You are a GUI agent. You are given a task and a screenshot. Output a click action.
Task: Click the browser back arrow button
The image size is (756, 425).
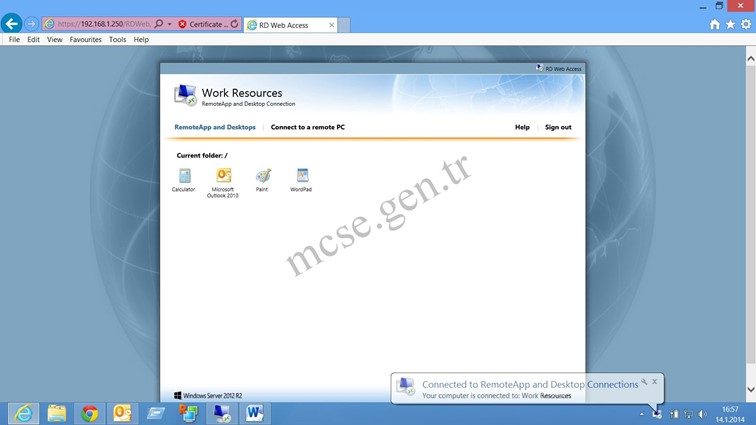(12, 24)
